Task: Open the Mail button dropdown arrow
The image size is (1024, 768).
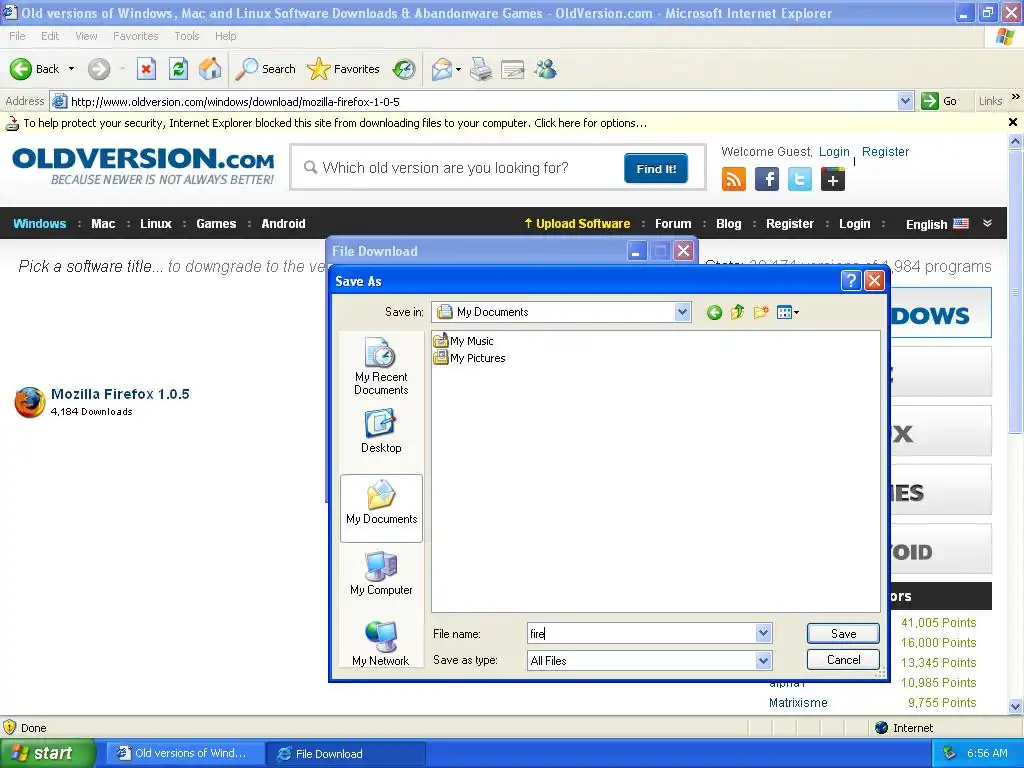Action: pos(458,69)
